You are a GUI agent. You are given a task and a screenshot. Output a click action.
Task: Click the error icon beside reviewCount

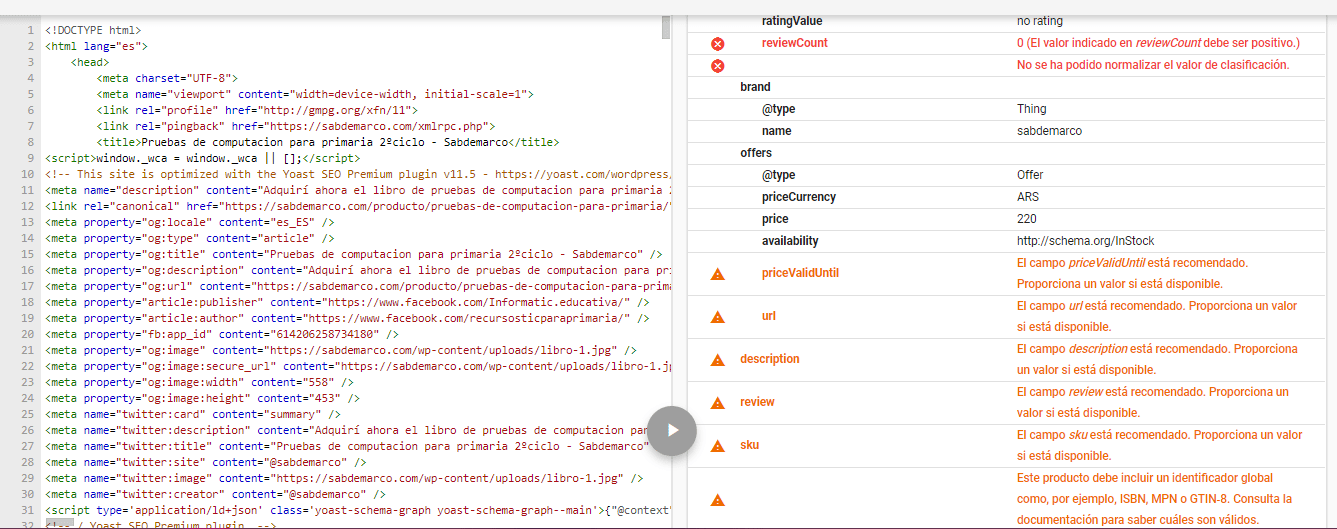pyautogui.click(x=717, y=43)
